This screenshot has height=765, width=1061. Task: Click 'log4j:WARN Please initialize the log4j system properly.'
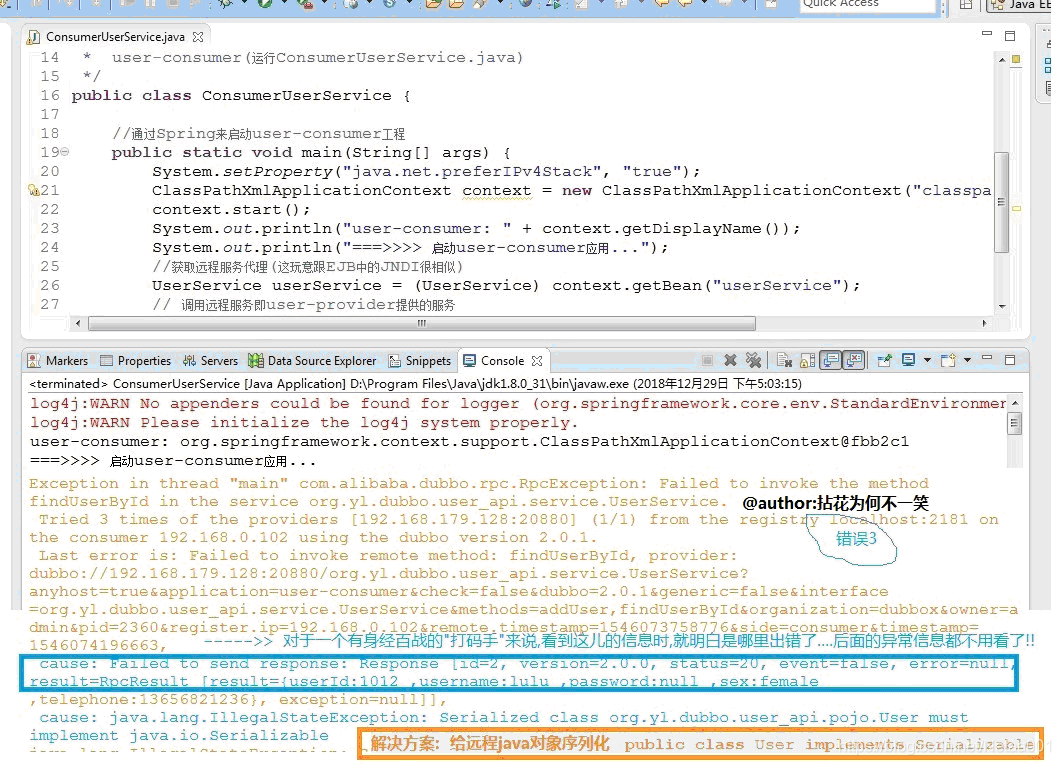tap(304, 423)
